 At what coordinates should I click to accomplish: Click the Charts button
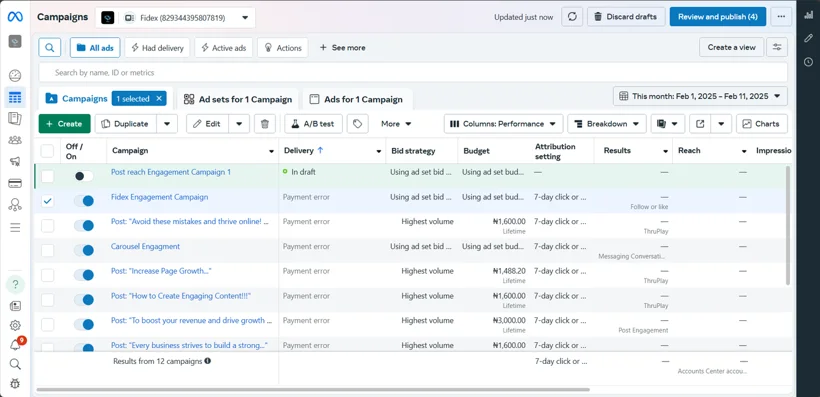(761, 124)
